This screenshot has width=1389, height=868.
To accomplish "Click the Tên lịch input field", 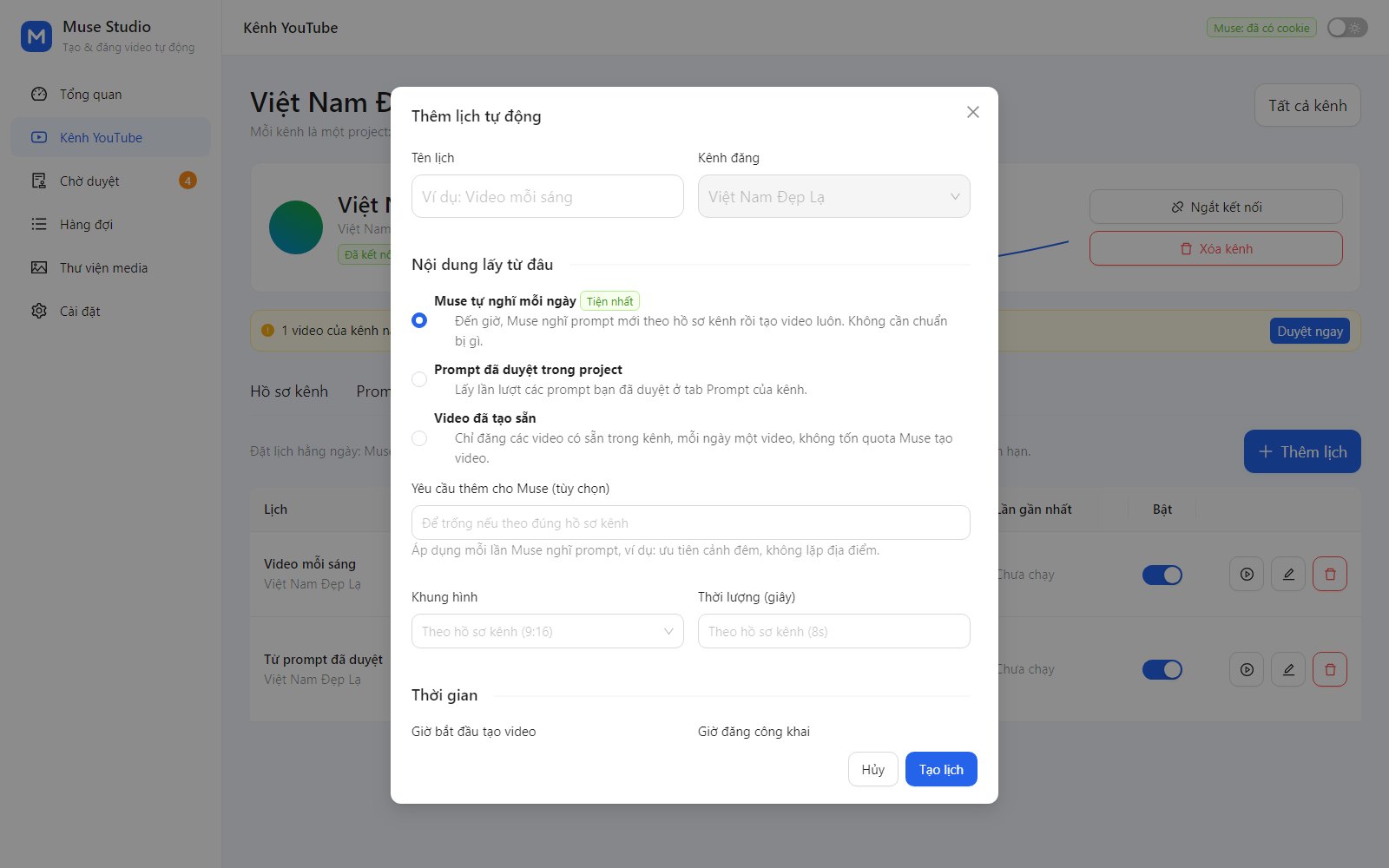I will tap(548, 196).
